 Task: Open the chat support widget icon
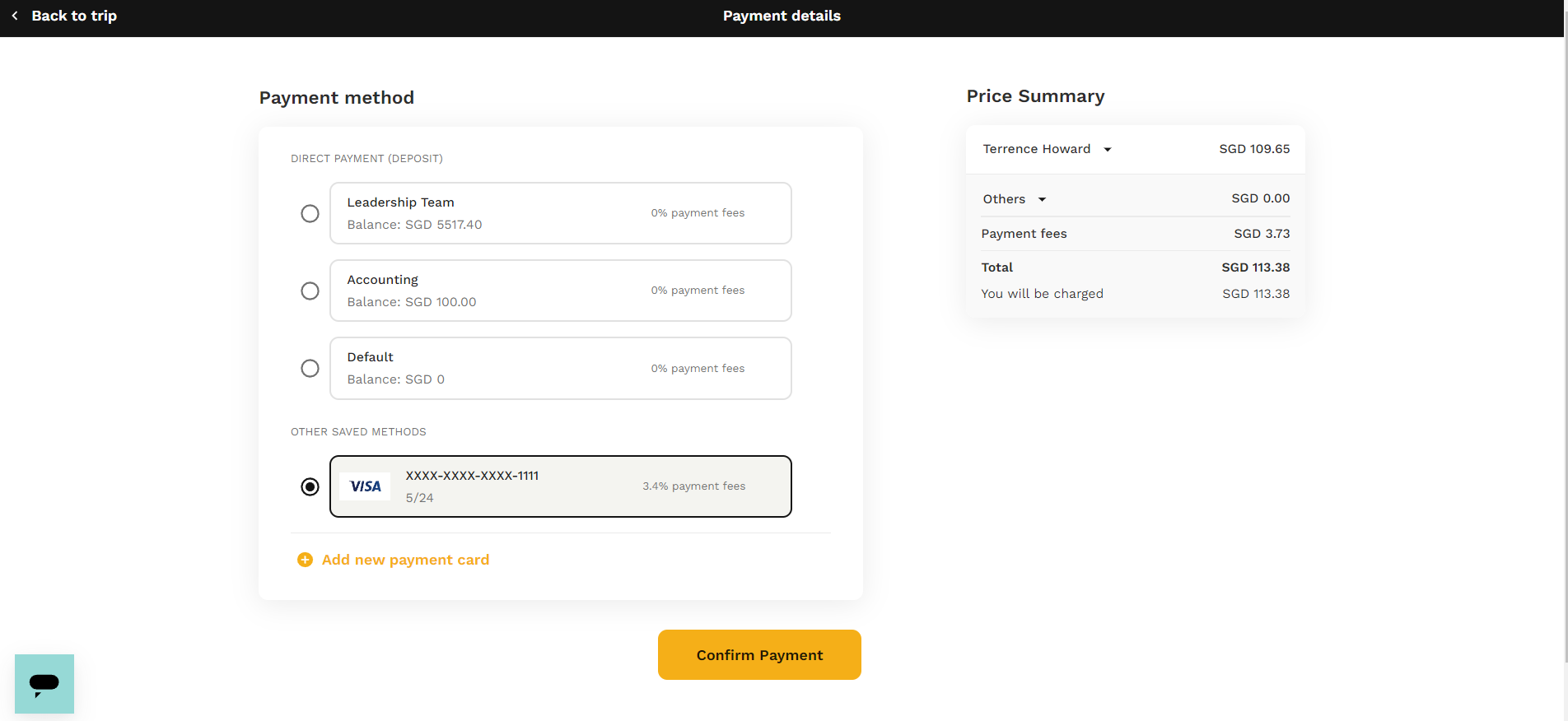click(x=44, y=684)
